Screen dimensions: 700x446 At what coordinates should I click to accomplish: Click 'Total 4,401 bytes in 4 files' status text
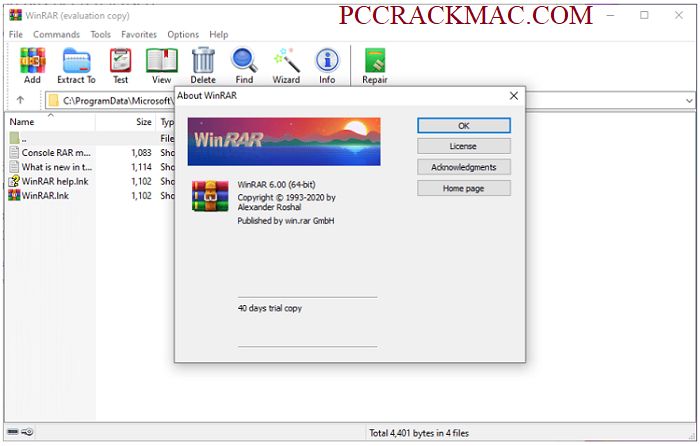coord(419,433)
